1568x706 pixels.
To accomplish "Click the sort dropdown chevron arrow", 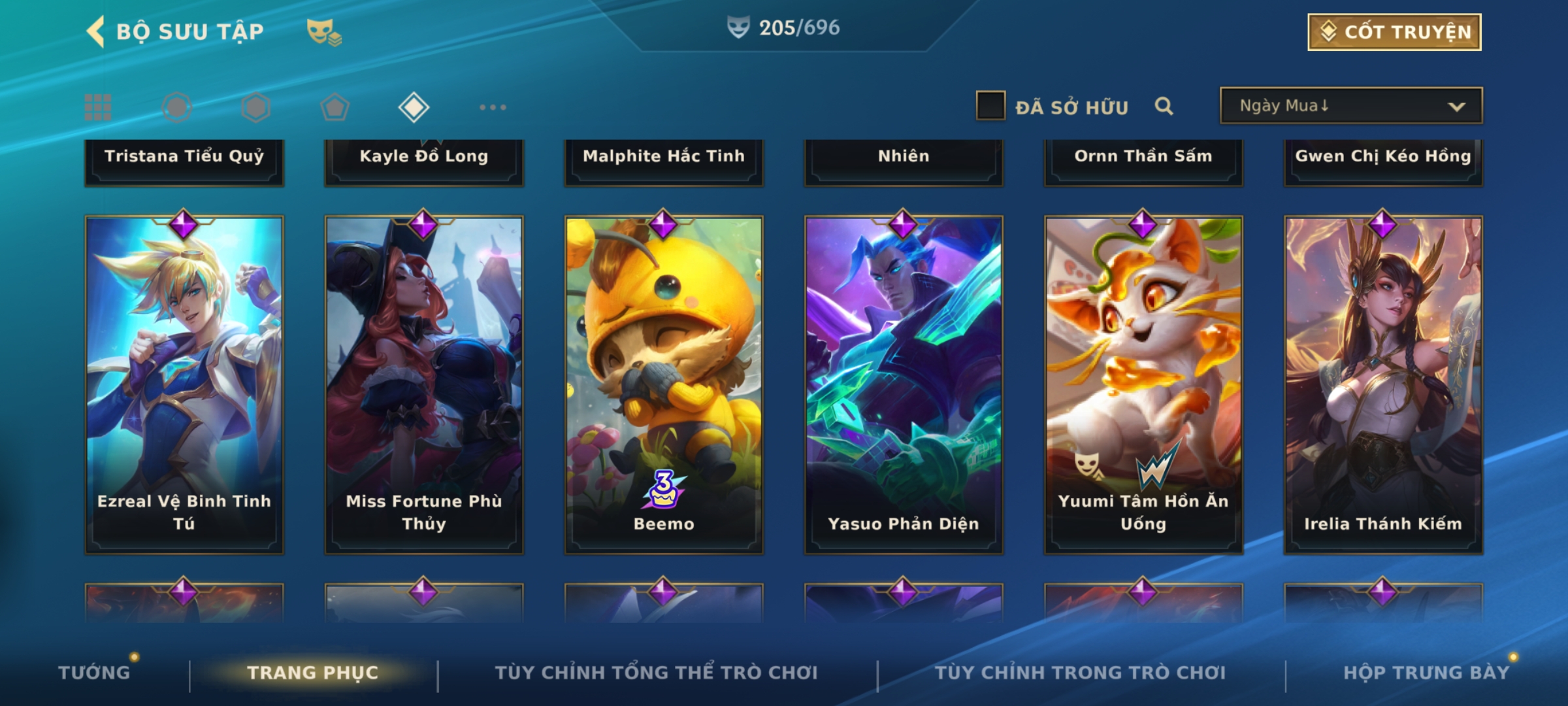I will tap(1456, 107).
